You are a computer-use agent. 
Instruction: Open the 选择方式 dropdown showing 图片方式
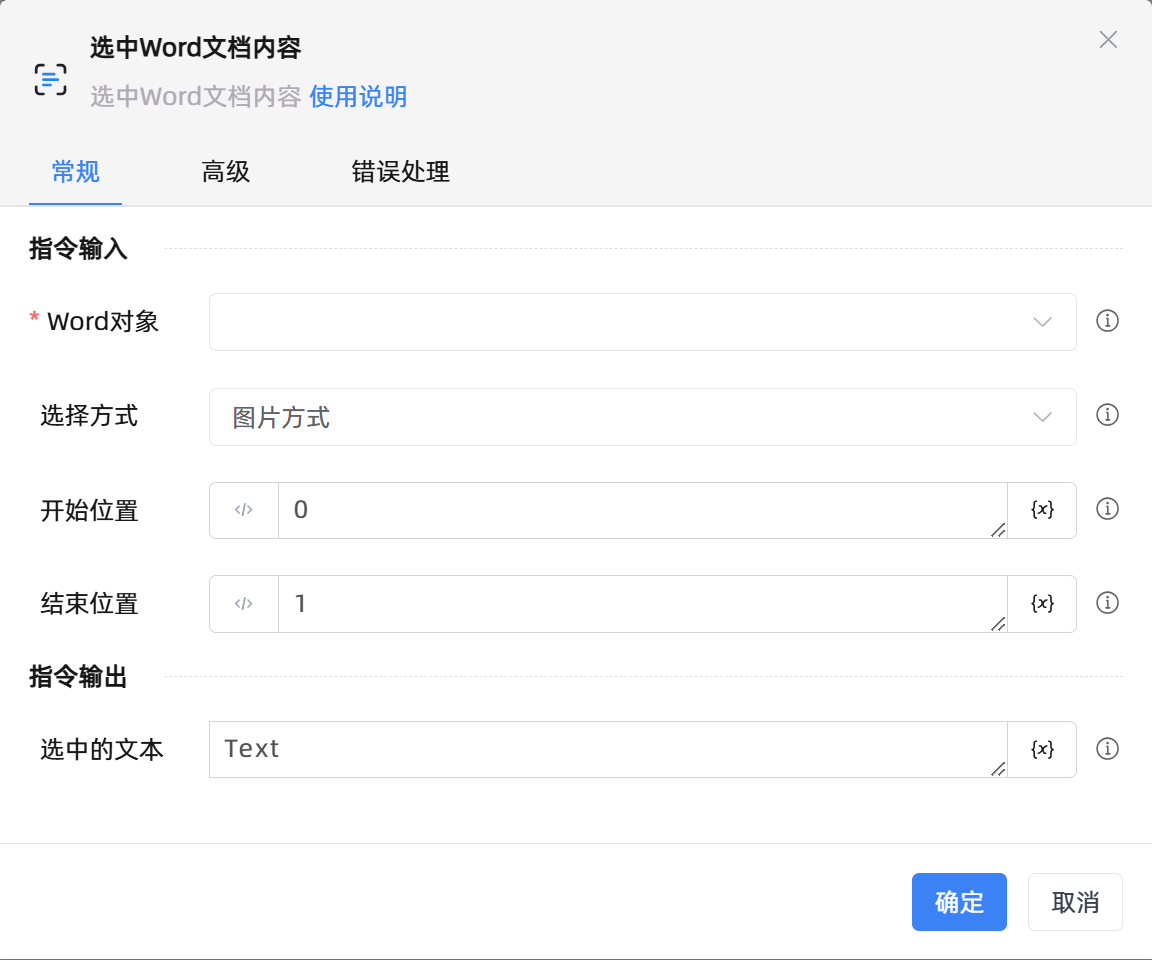pos(643,416)
